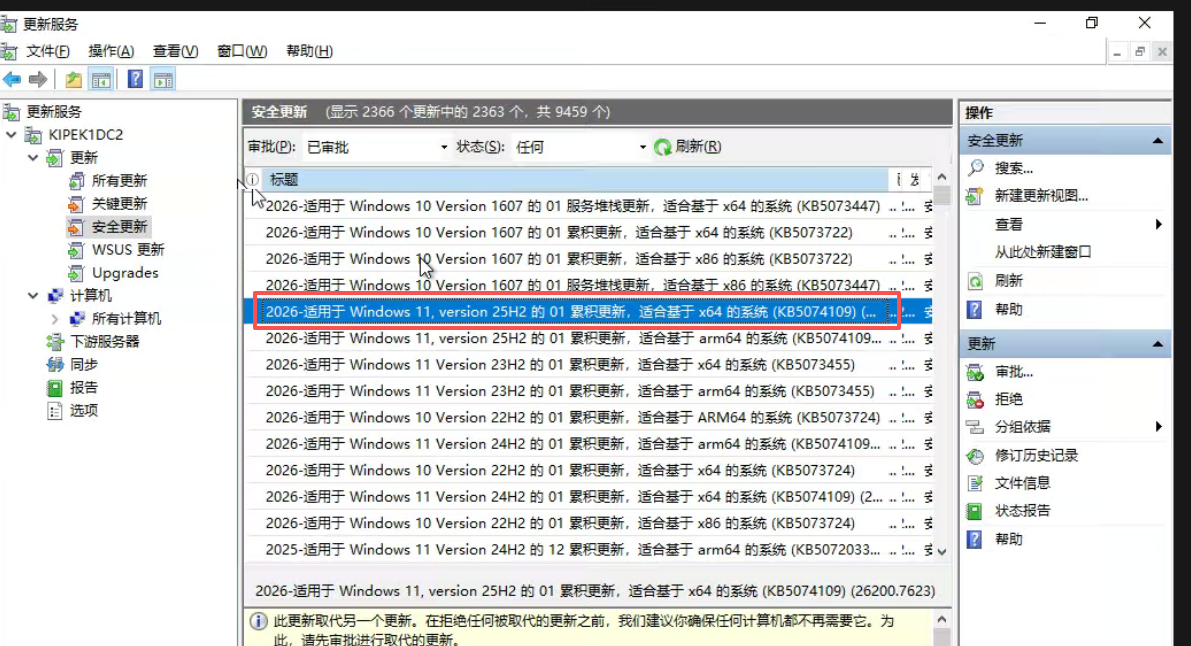Screen dimensions: 1191x646
Task: Click the blue Help toolbar icon
Action: point(135,79)
